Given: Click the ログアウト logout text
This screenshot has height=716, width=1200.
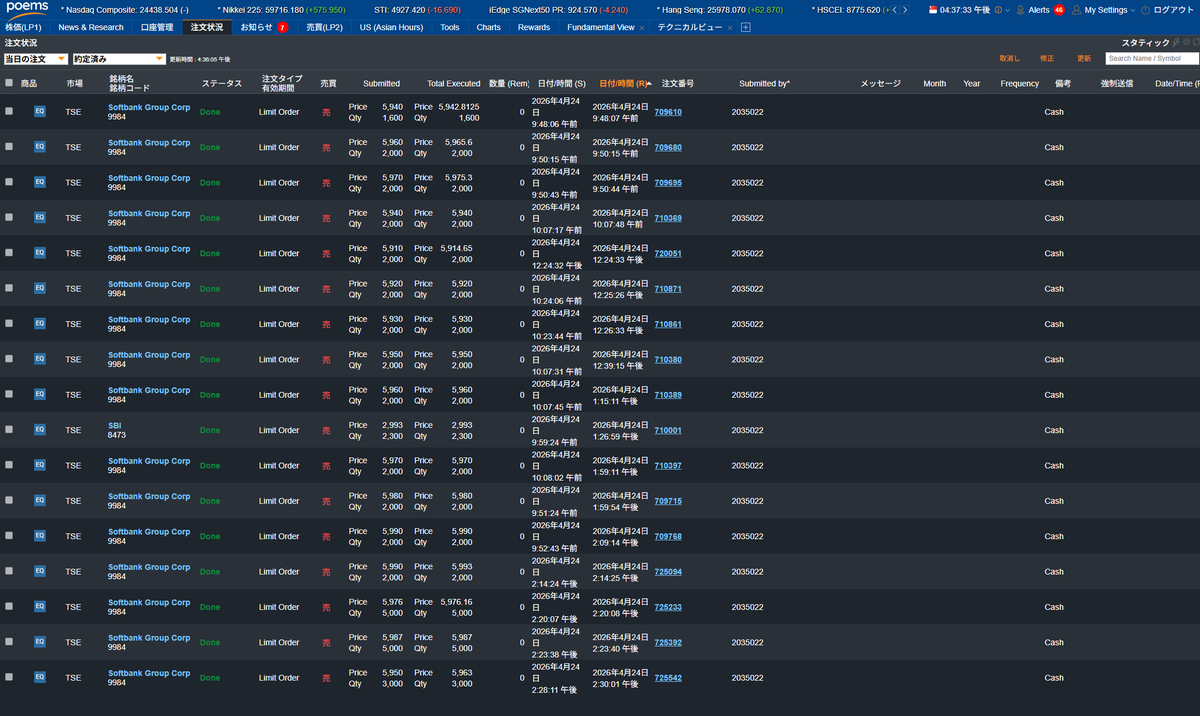Looking at the screenshot, I should 1173,10.
